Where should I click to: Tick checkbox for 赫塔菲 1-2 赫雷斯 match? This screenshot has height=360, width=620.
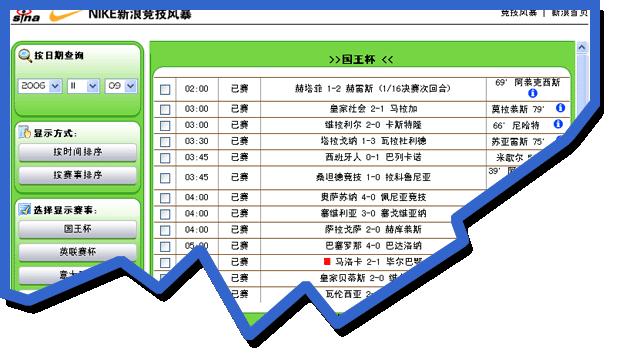(x=165, y=89)
